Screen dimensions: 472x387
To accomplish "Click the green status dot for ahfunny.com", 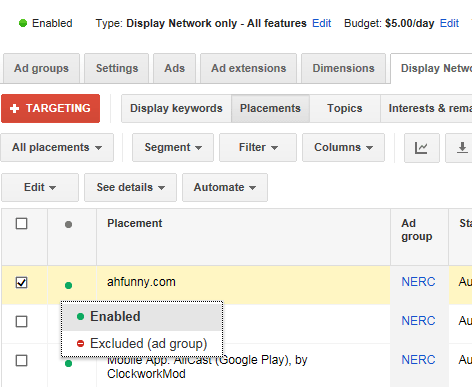I will [68, 285].
